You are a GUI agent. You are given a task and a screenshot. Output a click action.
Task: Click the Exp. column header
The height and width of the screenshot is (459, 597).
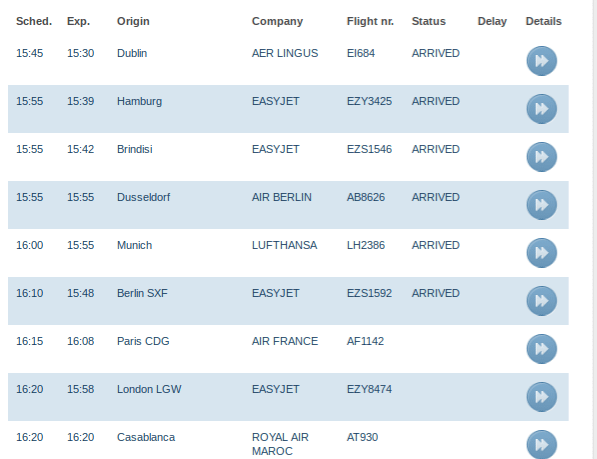pyautogui.click(x=78, y=21)
